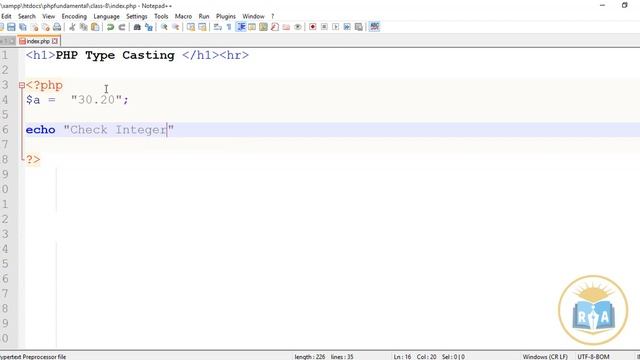This screenshot has width=640, height=360.
Task: Paste clipboard contents from the toolbar
Action: 95,27
